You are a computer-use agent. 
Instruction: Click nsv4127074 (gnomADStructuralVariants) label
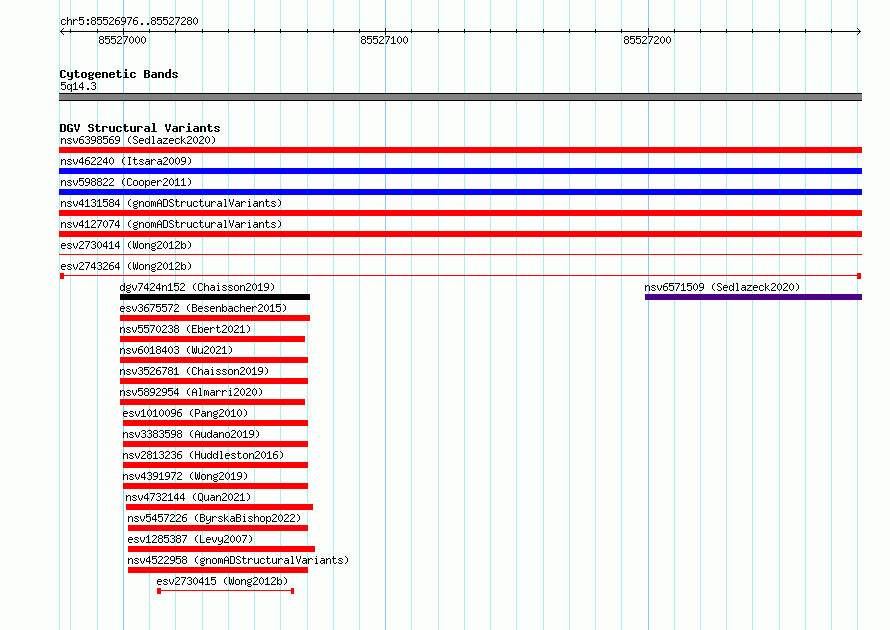point(171,224)
